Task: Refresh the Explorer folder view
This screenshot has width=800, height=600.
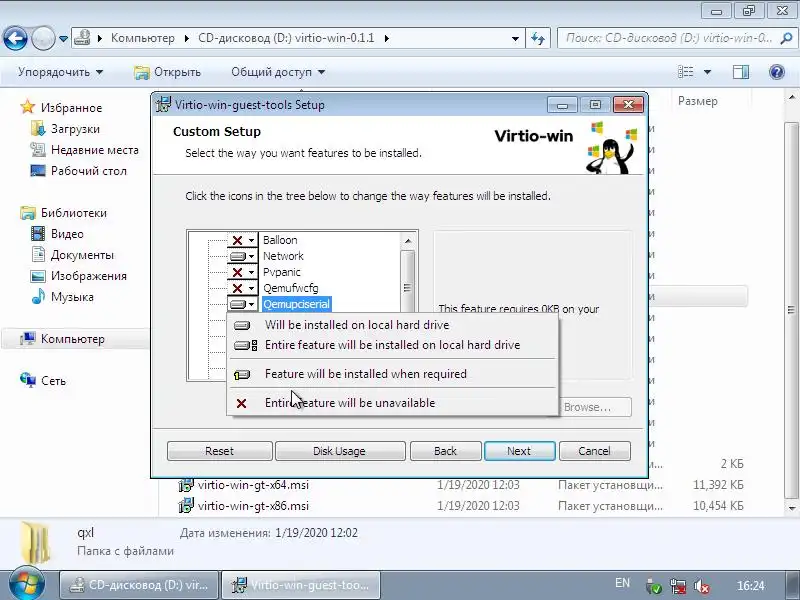Action: [538, 39]
